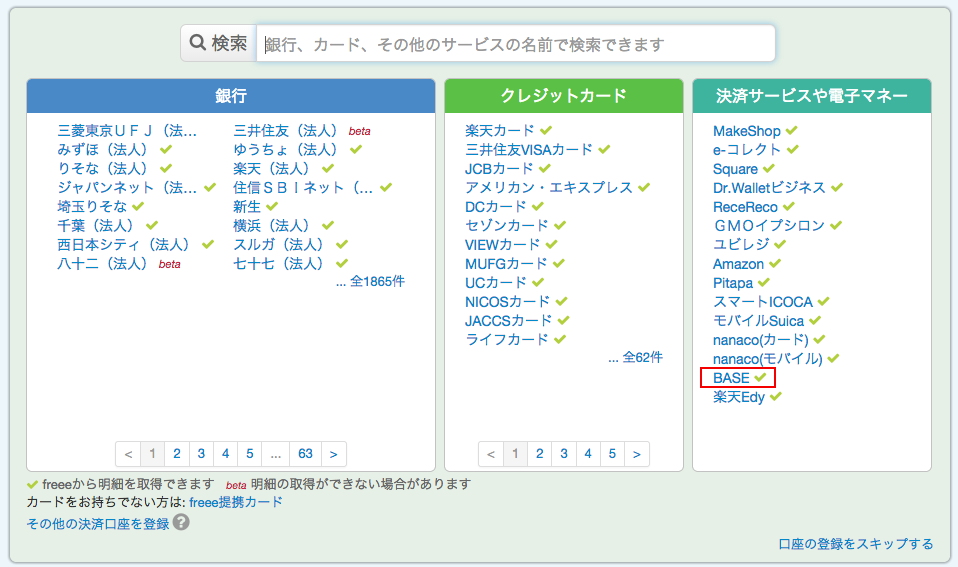Open ジャパンネット bank link
Viewport: 958px width, 567px height.
pyautogui.click(x=126, y=188)
